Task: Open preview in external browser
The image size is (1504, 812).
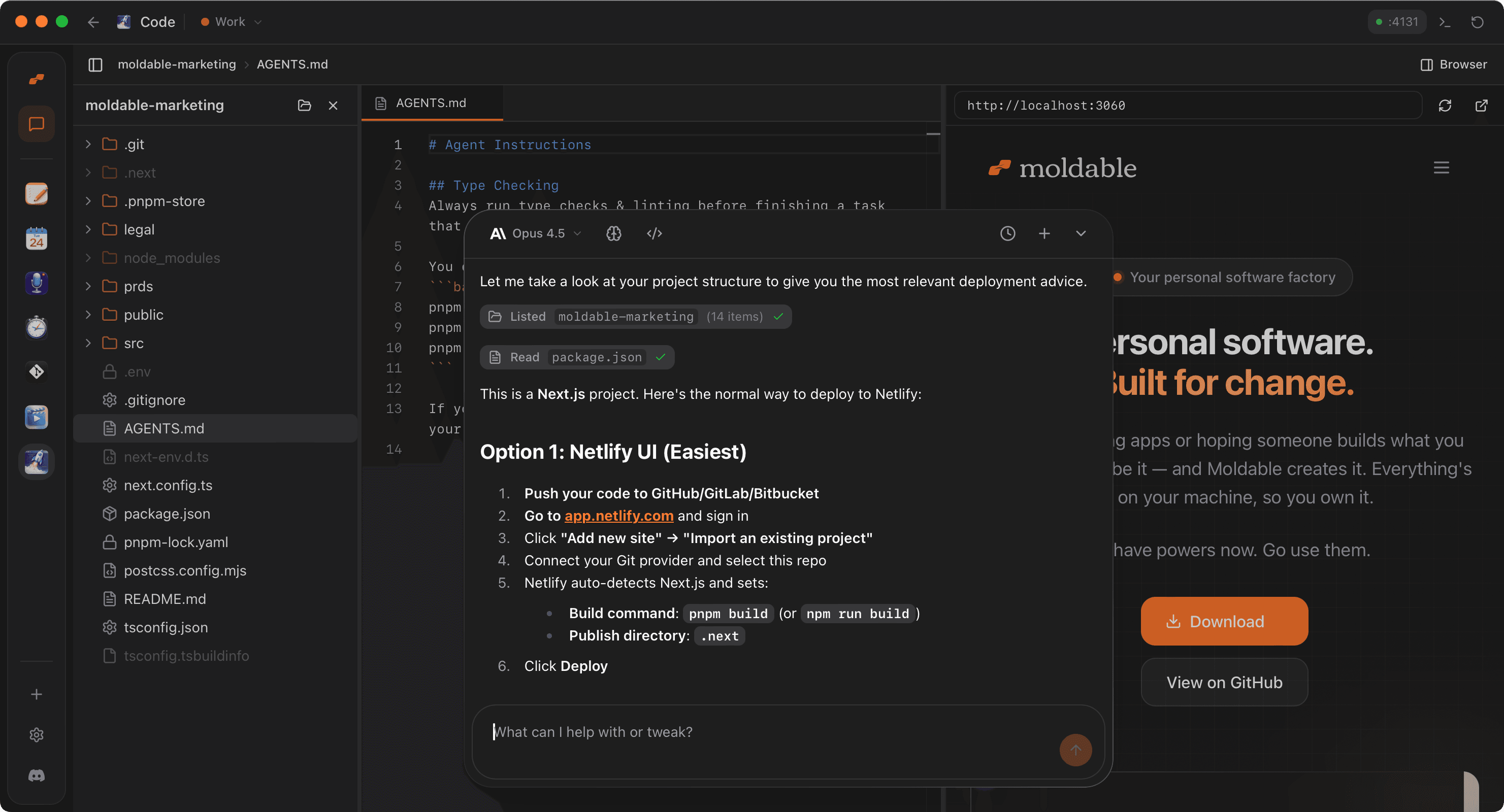Action: coord(1482,106)
